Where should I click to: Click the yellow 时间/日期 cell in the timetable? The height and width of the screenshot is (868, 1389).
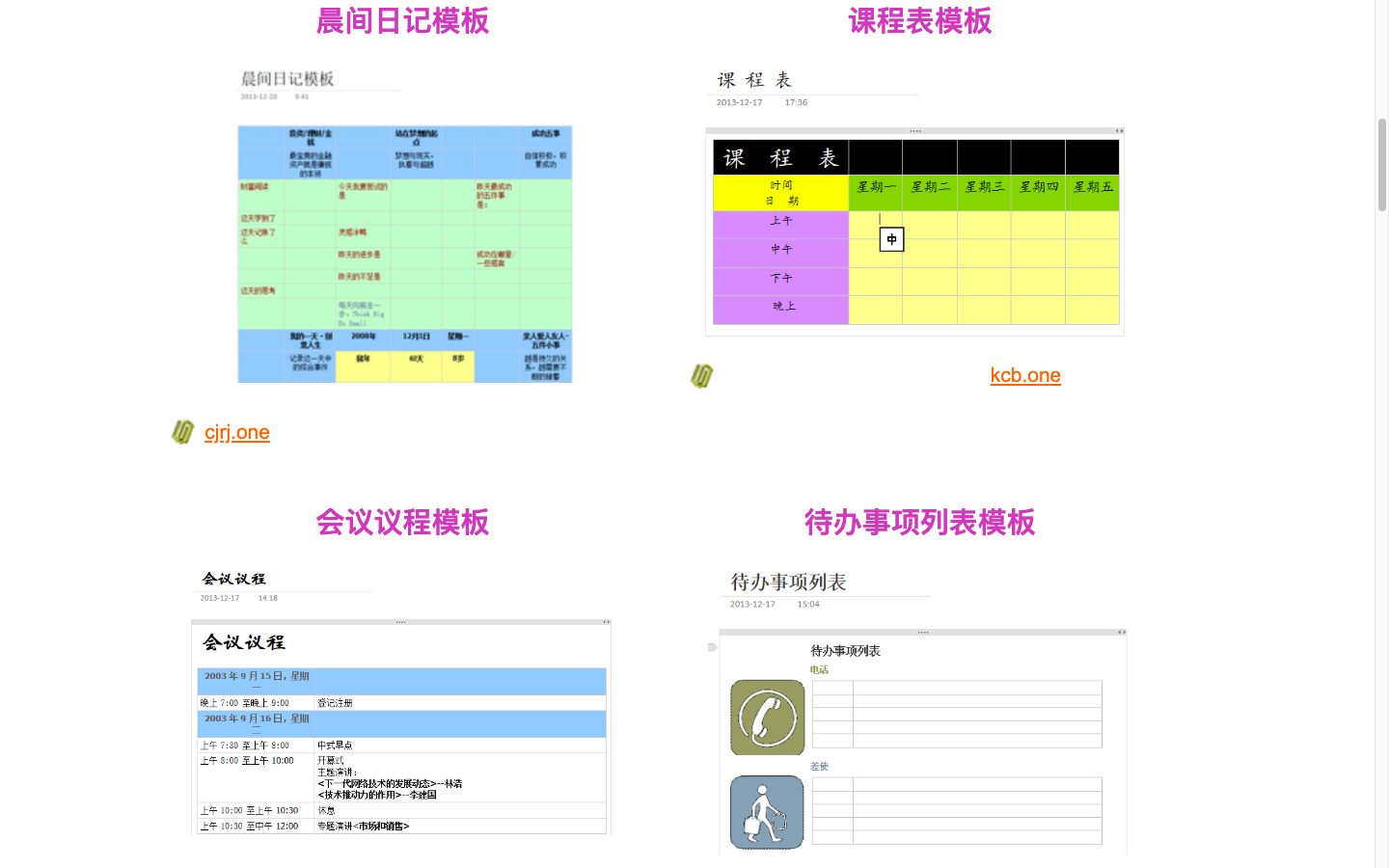tap(779, 192)
